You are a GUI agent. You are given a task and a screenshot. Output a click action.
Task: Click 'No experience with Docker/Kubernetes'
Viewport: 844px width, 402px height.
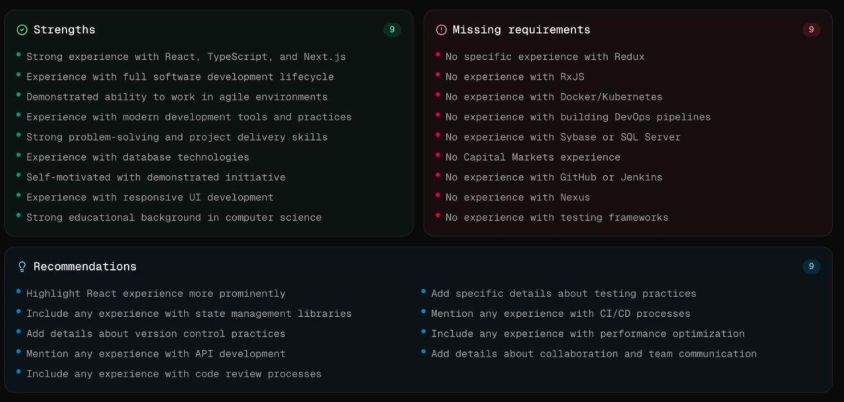[x=554, y=97]
